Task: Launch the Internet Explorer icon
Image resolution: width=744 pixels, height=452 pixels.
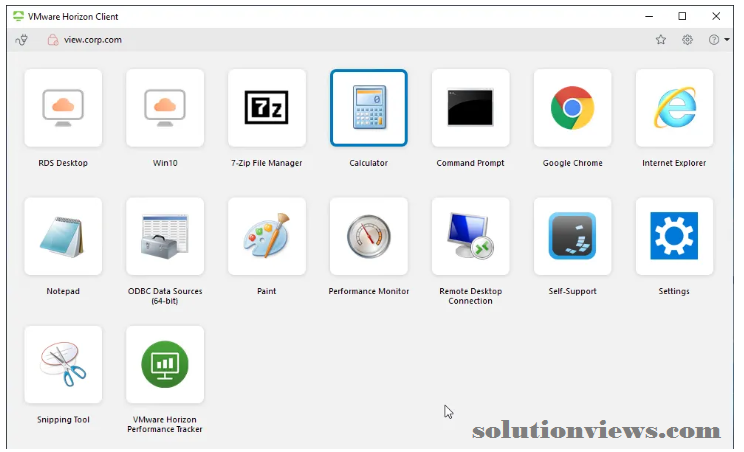Action: pyautogui.click(x=674, y=108)
